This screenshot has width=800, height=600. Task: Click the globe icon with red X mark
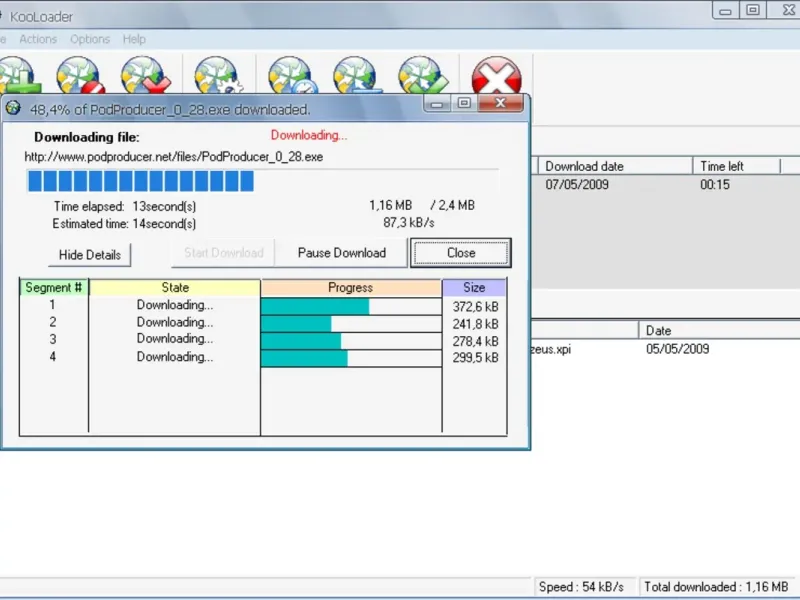coord(145,77)
